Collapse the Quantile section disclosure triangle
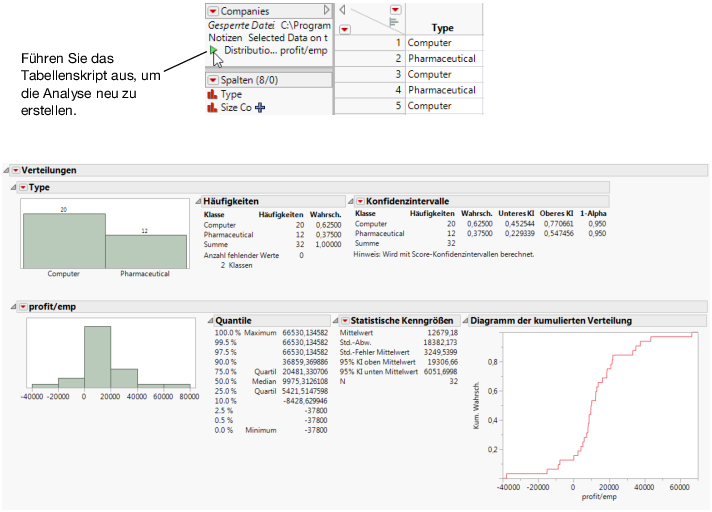This screenshot has width=712, height=512. [208, 320]
